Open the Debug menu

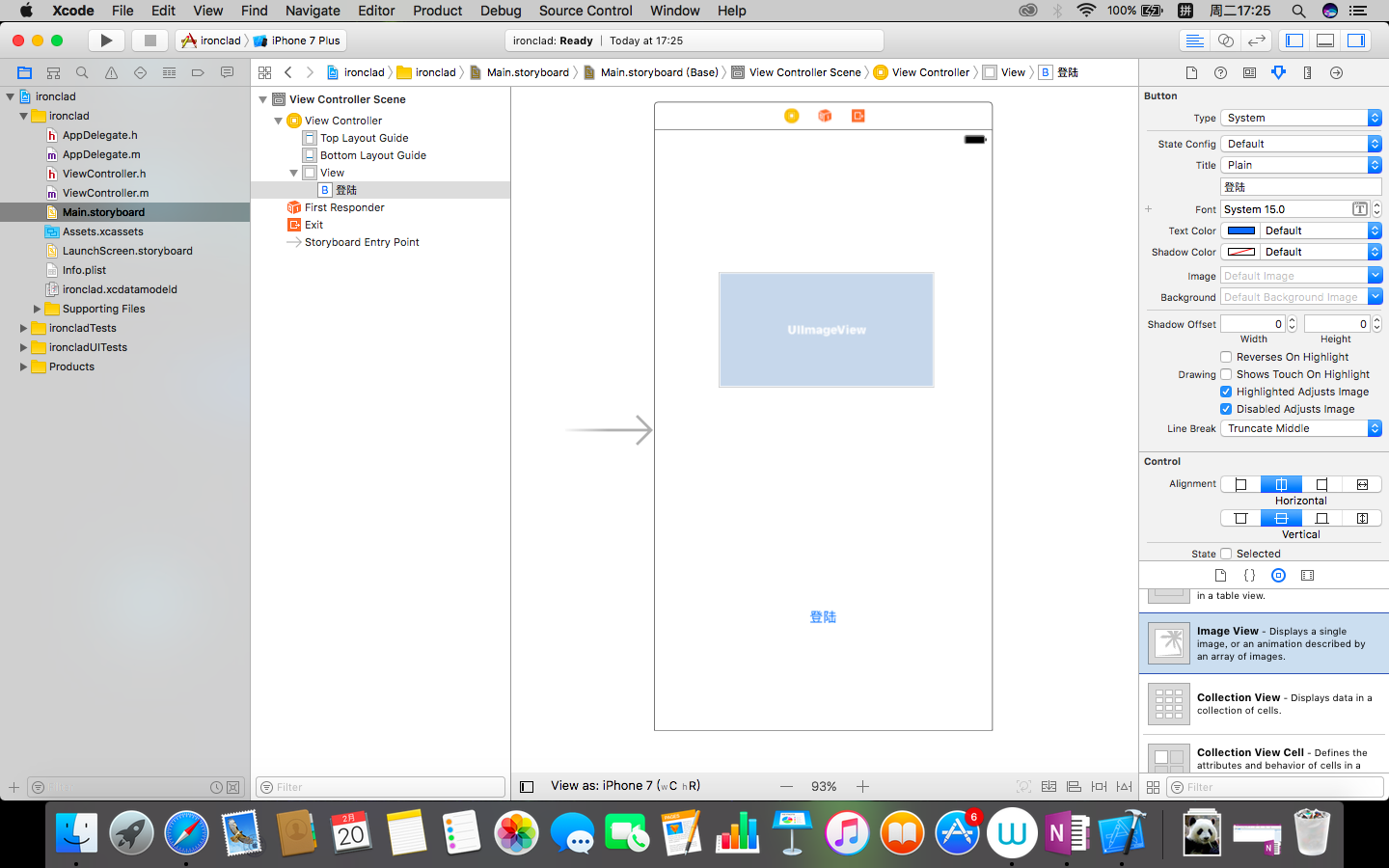[501, 11]
